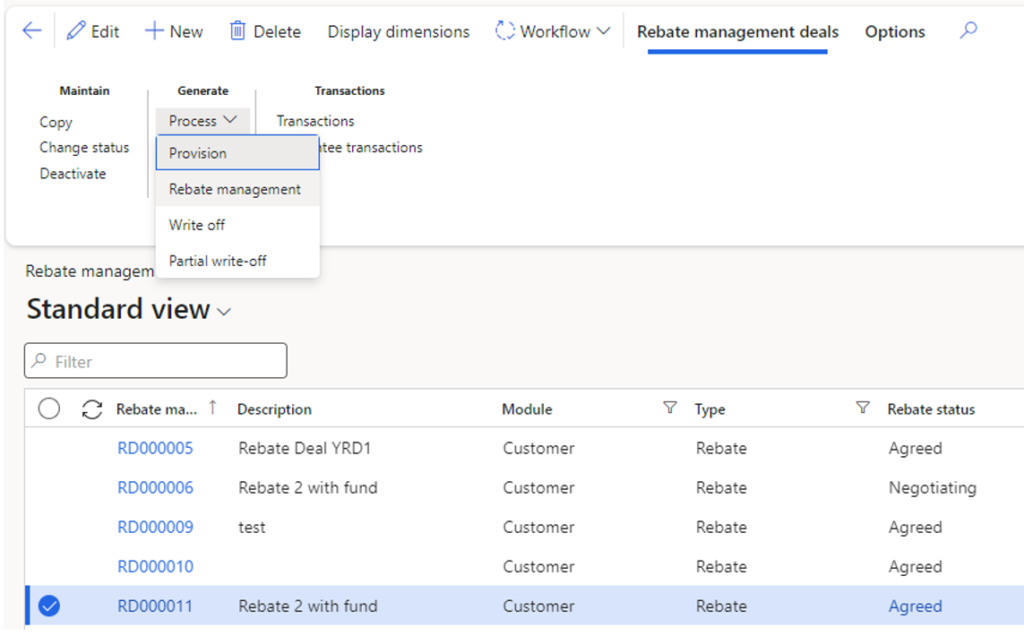Open the filter funnel on the Type column
Viewport: 1024px width, 636px height.
click(861, 406)
